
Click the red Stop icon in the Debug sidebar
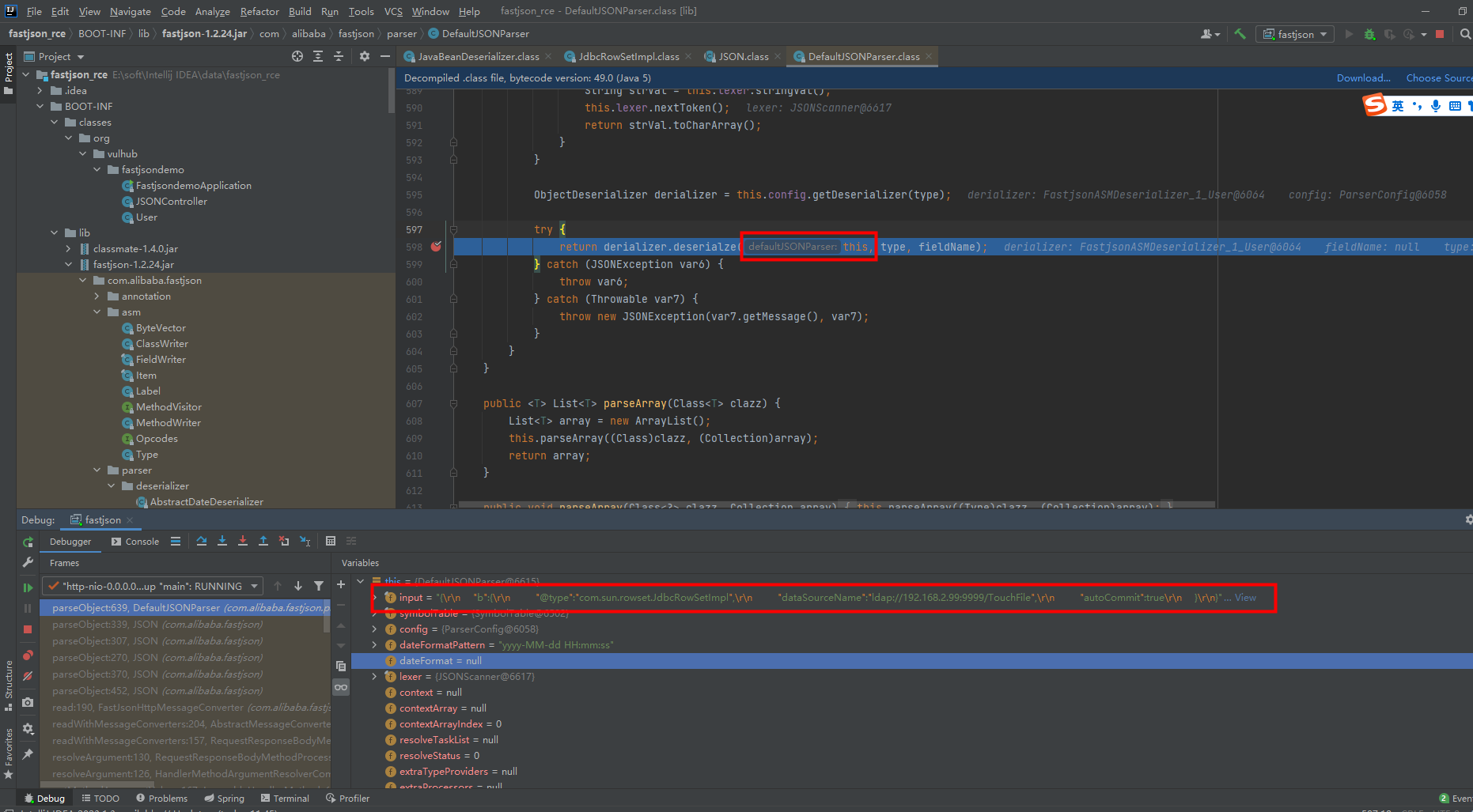[x=28, y=629]
